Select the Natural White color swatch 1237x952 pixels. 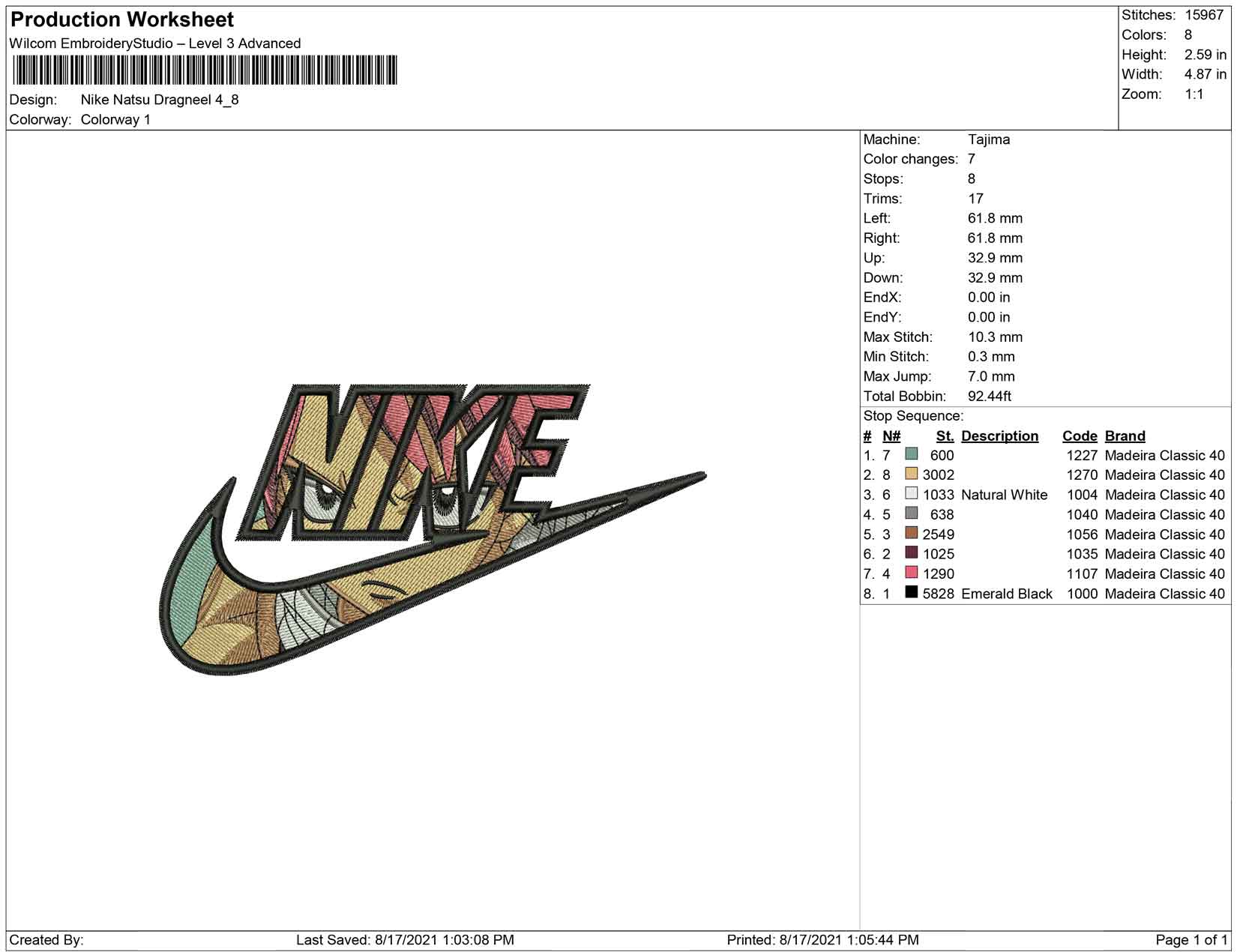tap(912, 494)
